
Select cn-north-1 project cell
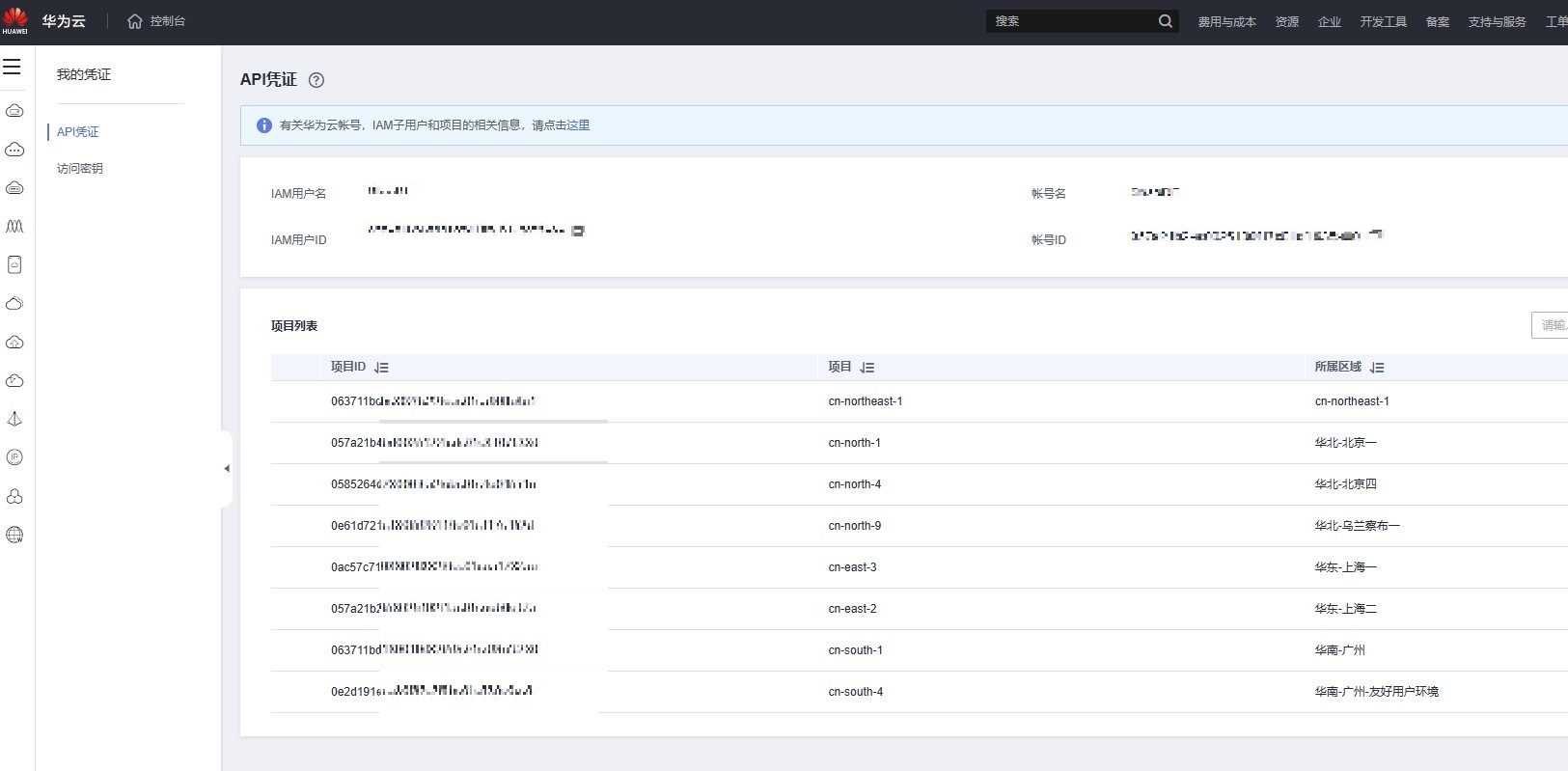855,443
